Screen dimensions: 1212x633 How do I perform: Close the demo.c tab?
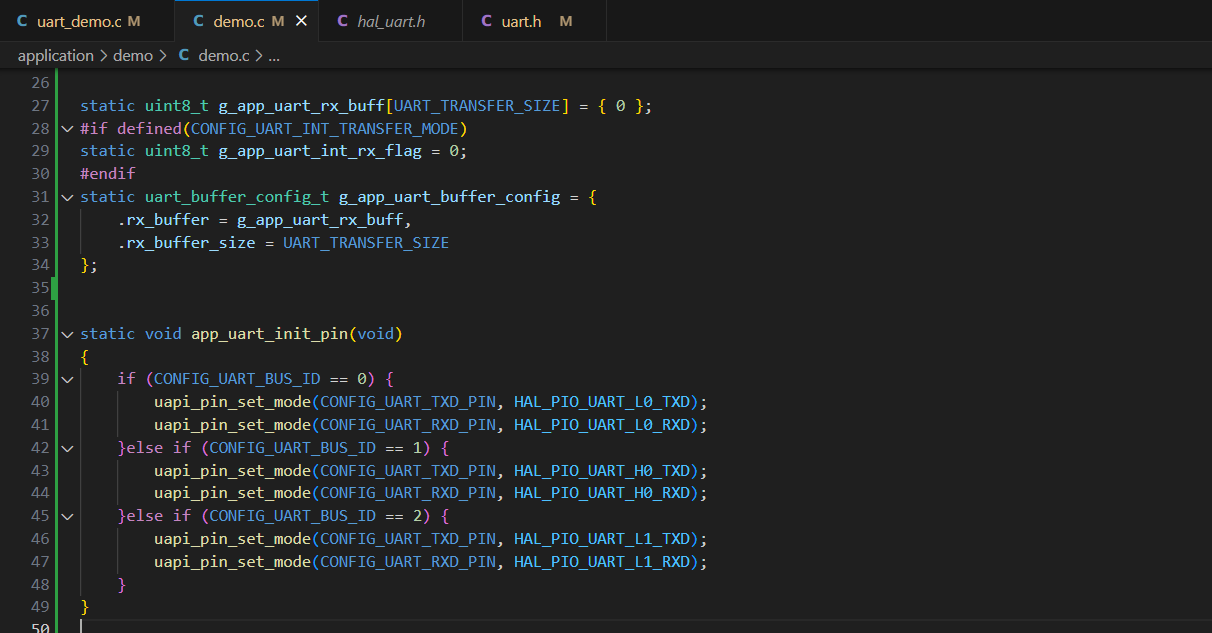(301, 21)
